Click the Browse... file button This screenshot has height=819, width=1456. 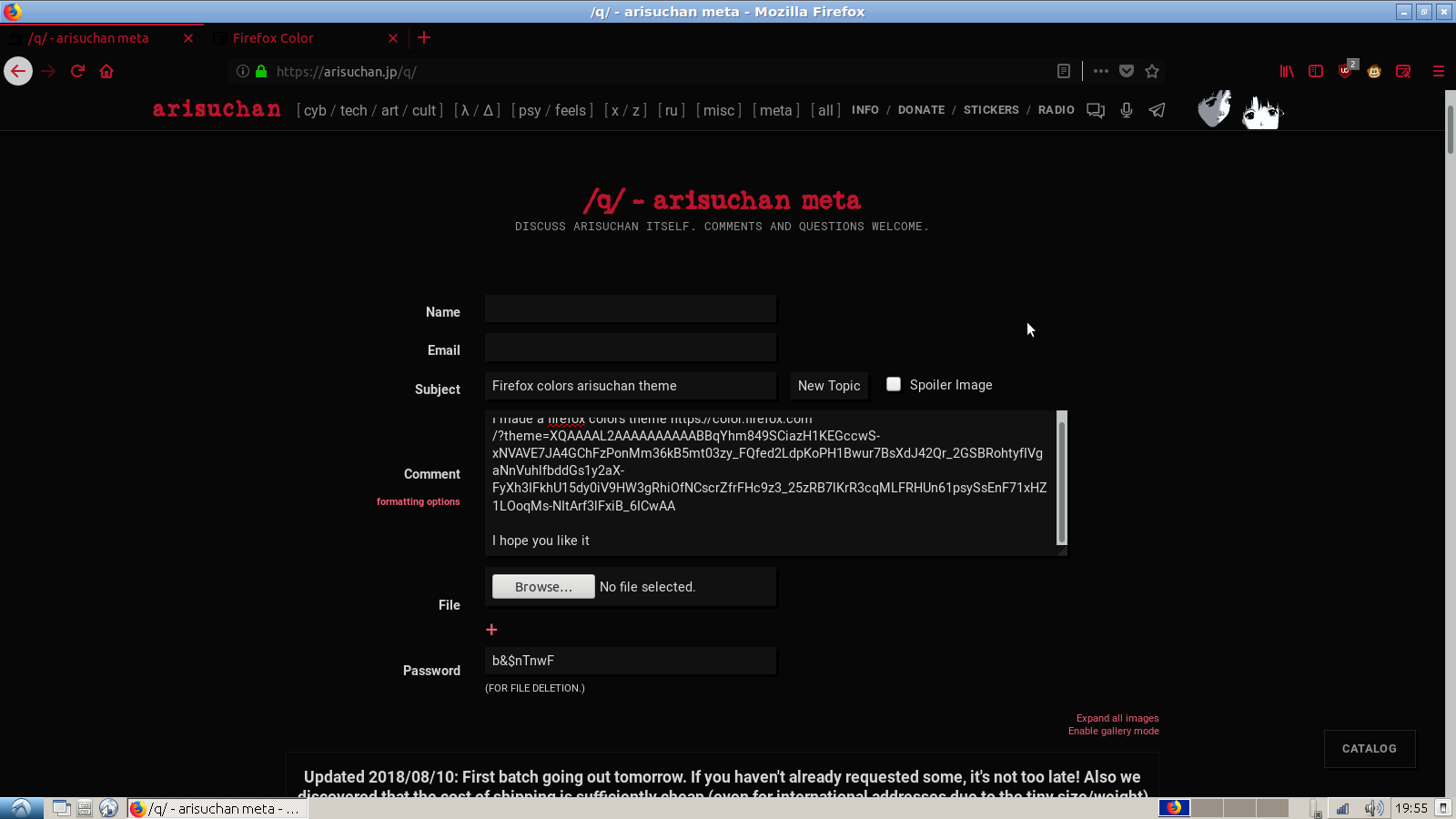pos(543,587)
